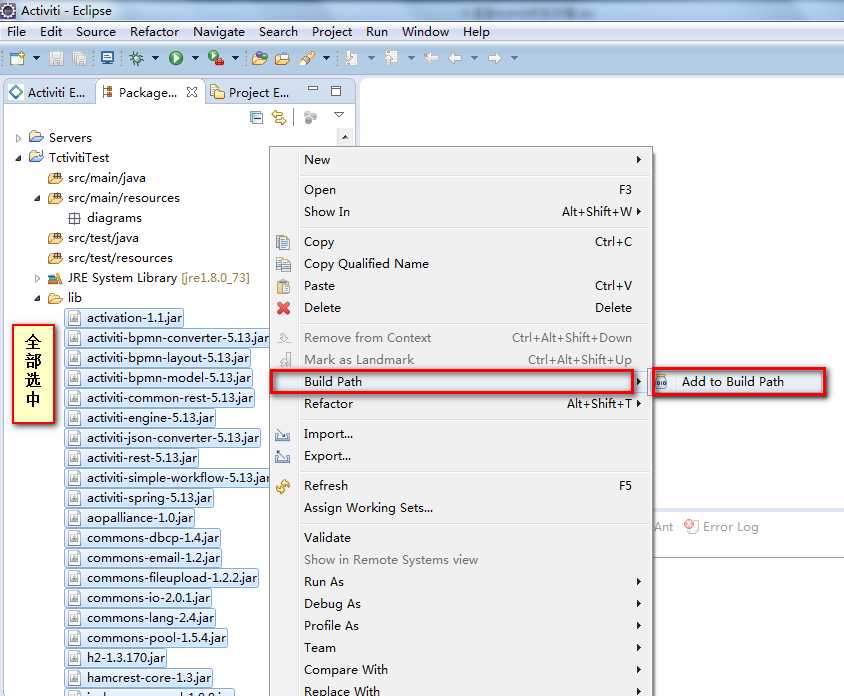Minimize the Package Explorer view
This screenshot has width=844, height=696.
click(x=313, y=89)
